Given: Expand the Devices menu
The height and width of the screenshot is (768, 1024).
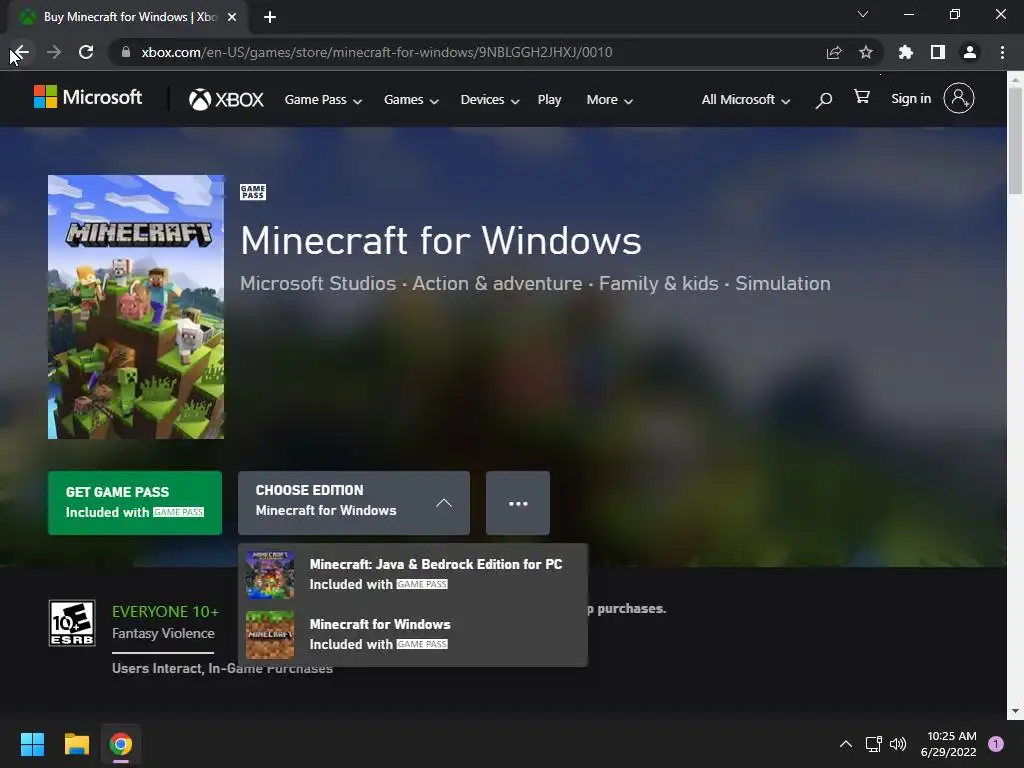Looking at the screenshot, I should [490, 100].
